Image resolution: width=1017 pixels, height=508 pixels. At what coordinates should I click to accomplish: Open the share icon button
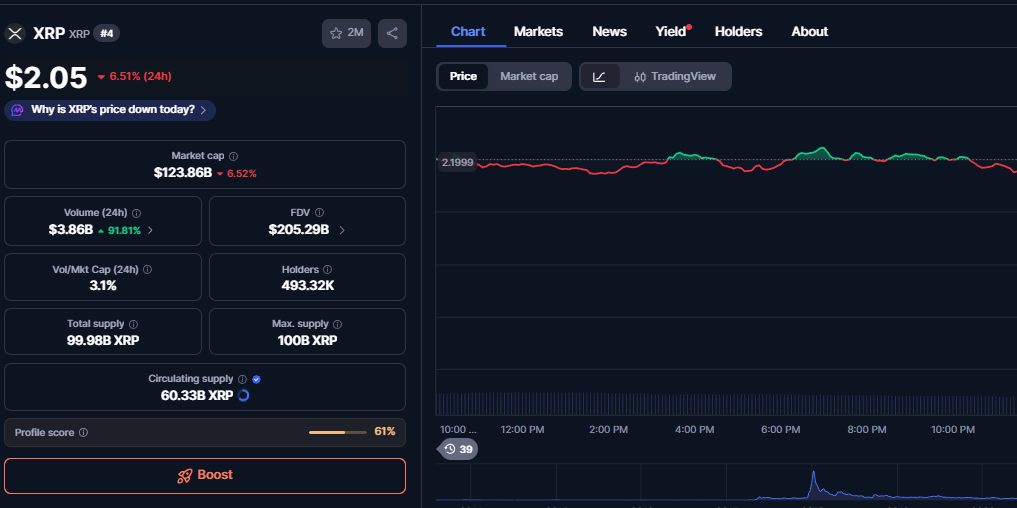392,33
